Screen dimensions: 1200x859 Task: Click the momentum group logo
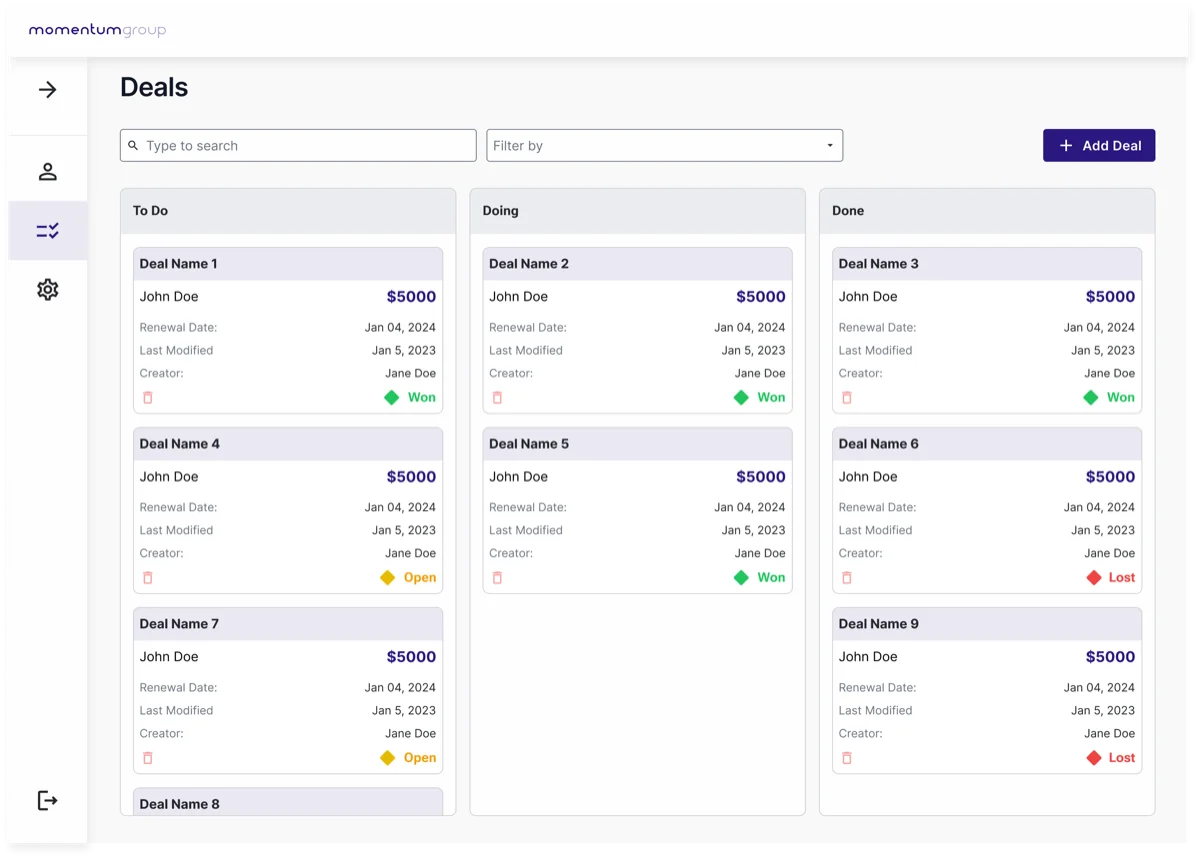pyautogui.click(x=97, y=30)
